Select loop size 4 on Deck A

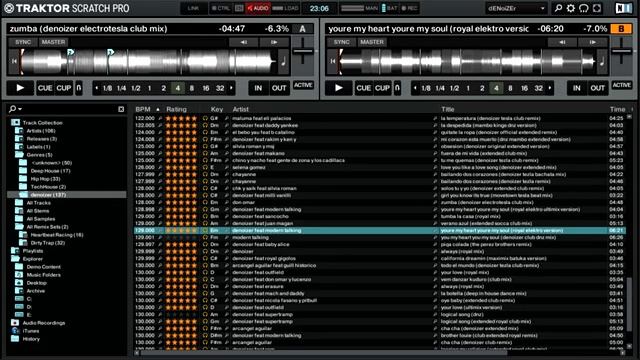[x=178, y=88]
